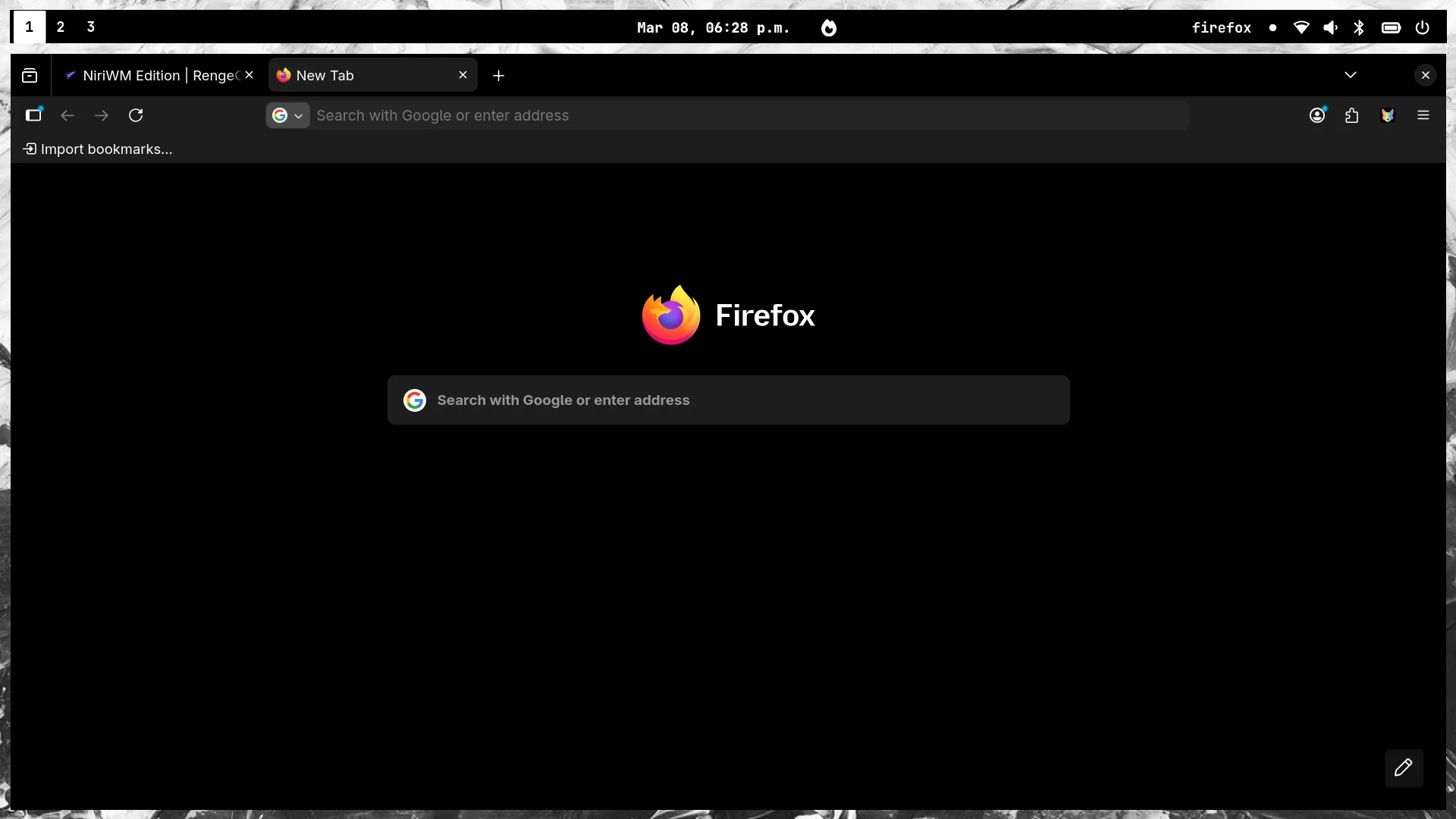The height and width of the screenshot is (819, 1456).
Task: Switch to the NiriWM Edition tab
Action: click(x=152, y=75)
